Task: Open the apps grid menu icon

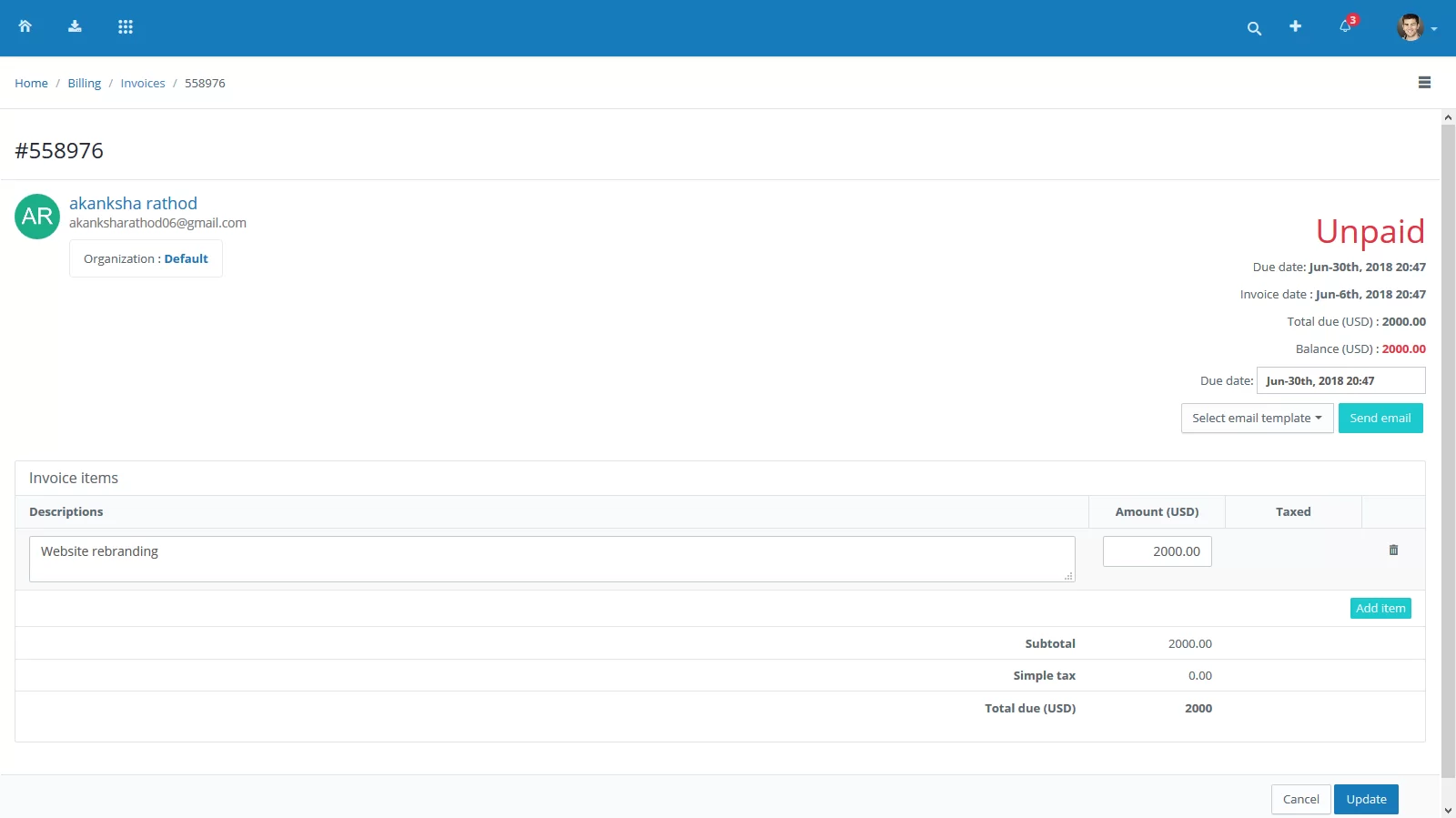Action: coord(126,26)
